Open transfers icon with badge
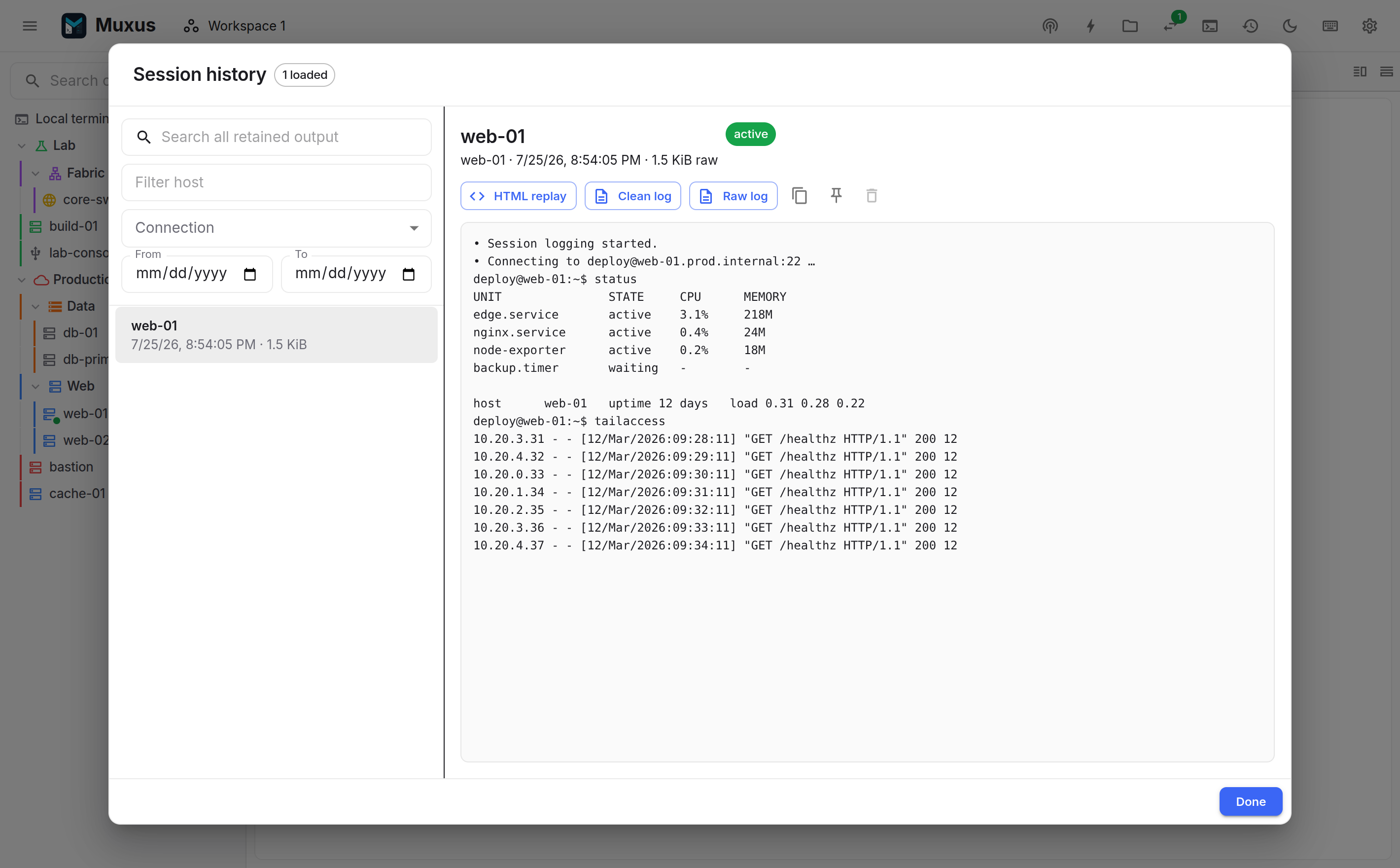Viewport: 1400px width, 868px height. tap(1170, 26)
